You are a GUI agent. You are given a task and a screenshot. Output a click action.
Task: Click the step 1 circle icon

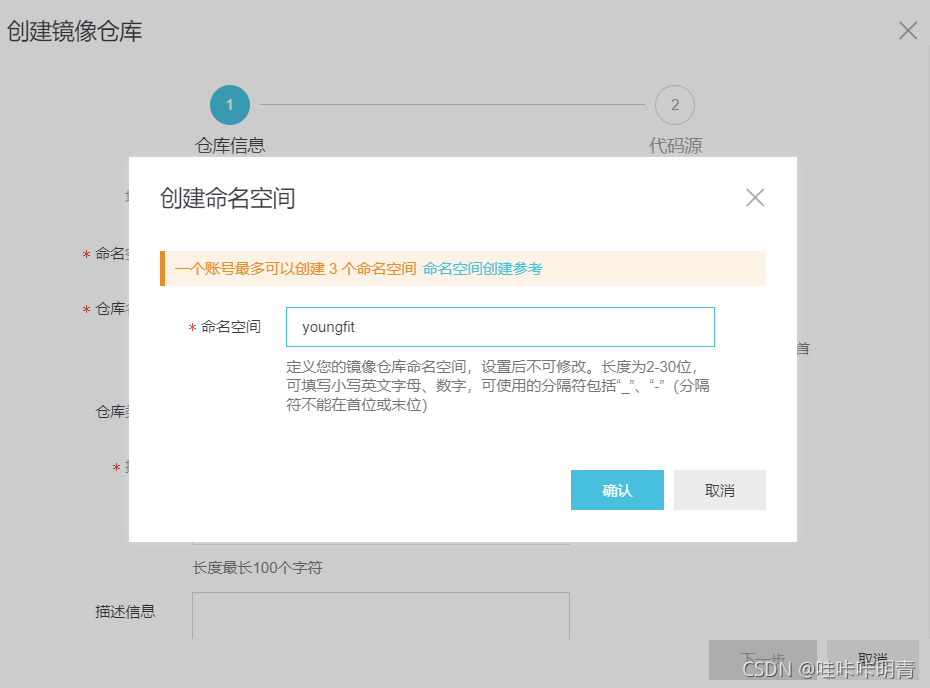click(229, 104)
